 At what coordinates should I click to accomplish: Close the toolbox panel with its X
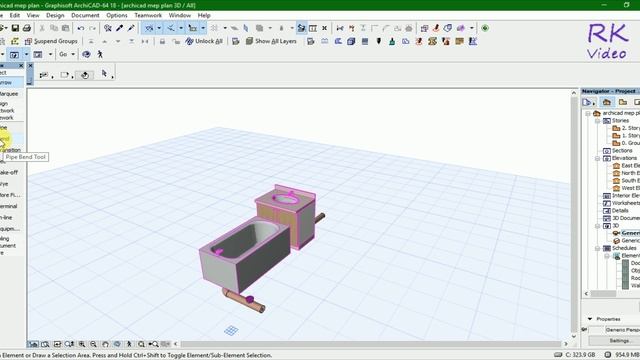click(21, 66)
